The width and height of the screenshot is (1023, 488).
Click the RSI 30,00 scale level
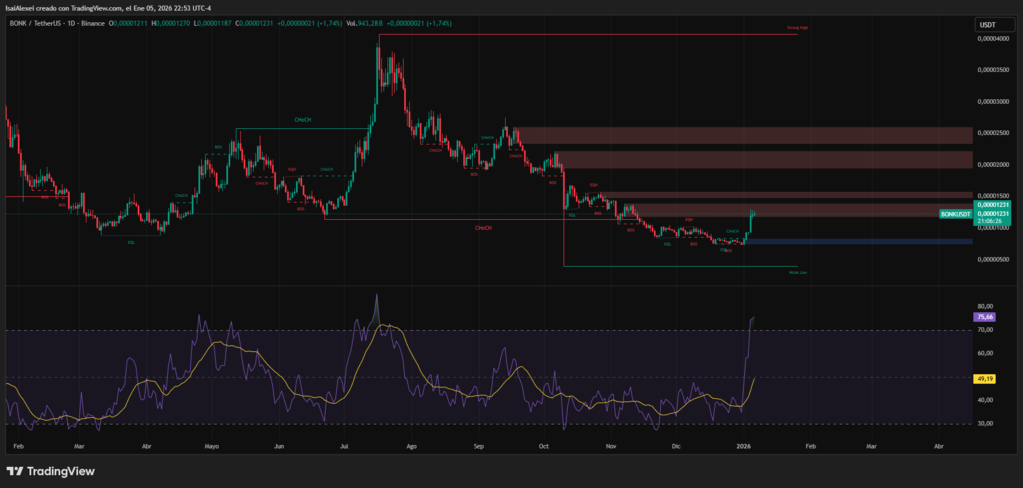tap(985, 424)
